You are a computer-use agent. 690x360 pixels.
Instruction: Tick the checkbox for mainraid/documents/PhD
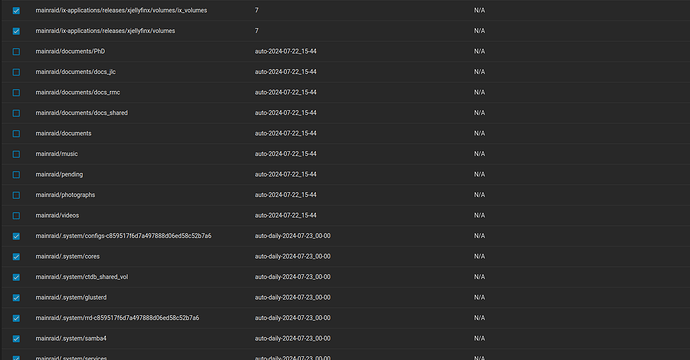16,51
